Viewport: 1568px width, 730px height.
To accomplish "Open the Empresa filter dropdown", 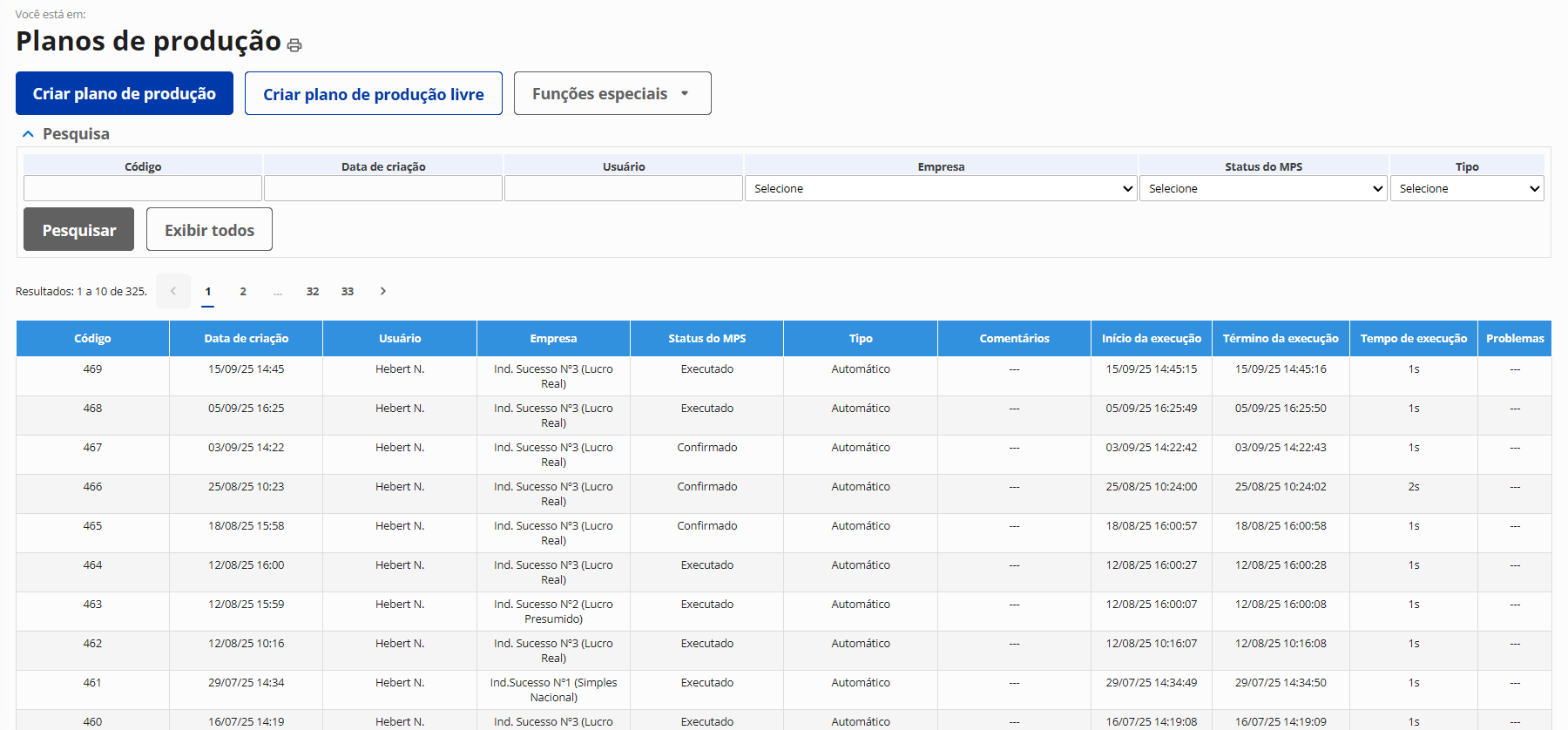I will click(940, 189).
